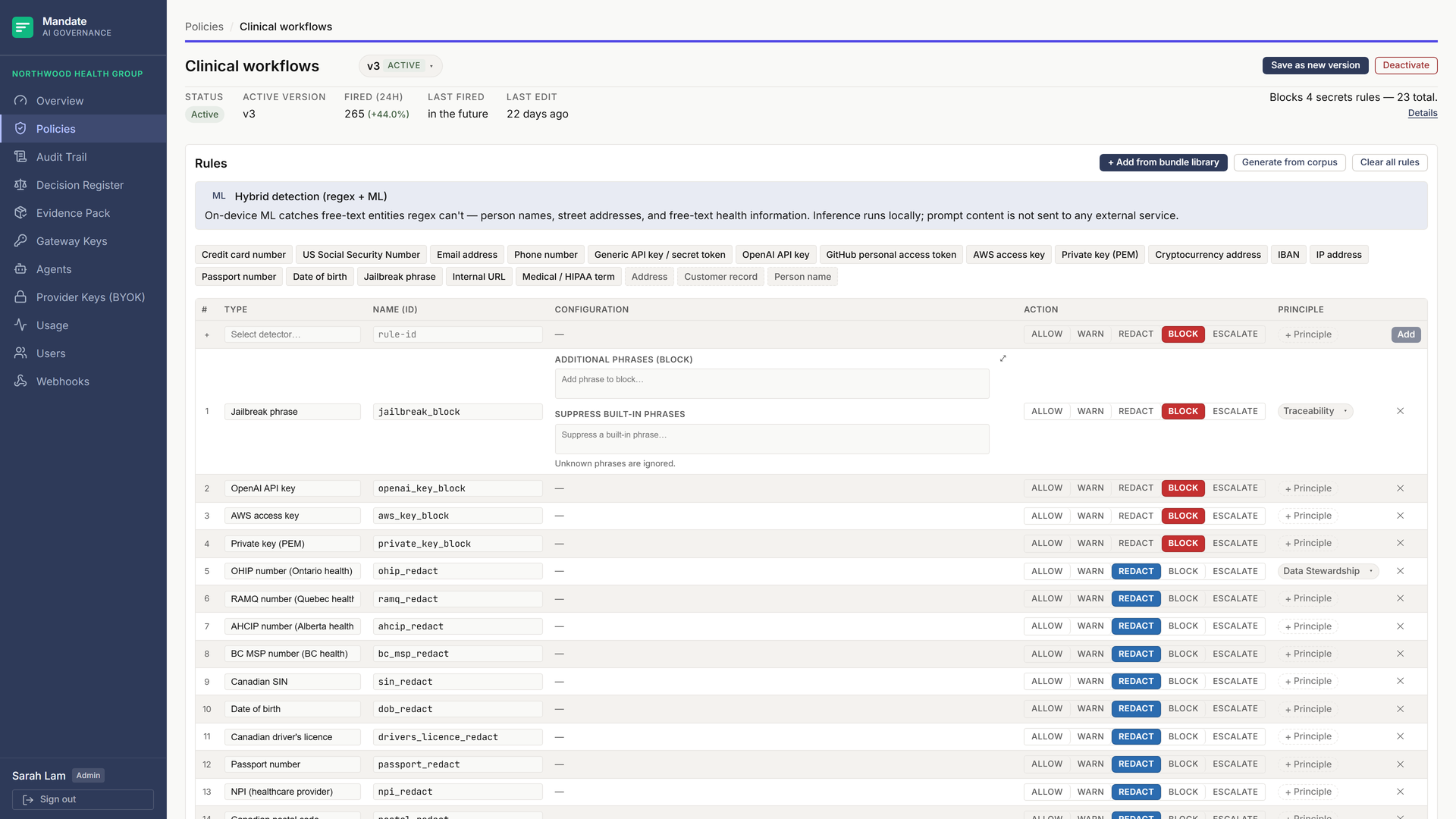
Task: Add principle to openai_key_block rule
Action: click(1308, 488)
